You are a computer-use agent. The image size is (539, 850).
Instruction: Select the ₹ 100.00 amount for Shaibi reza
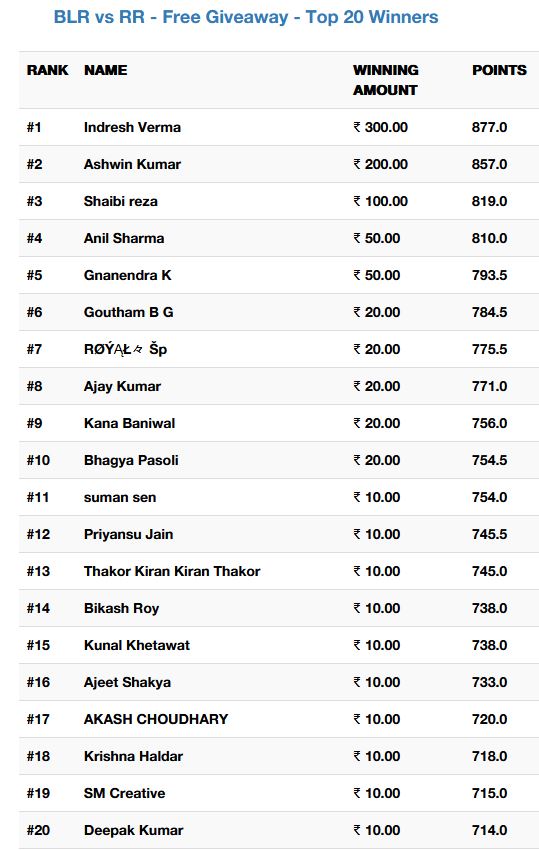pos(381,201)
